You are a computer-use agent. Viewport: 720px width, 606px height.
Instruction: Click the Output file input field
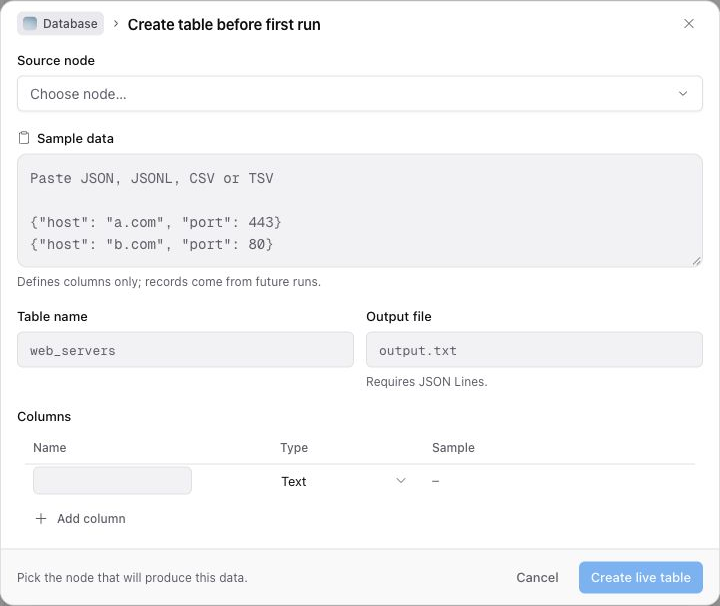click(534, 350)
